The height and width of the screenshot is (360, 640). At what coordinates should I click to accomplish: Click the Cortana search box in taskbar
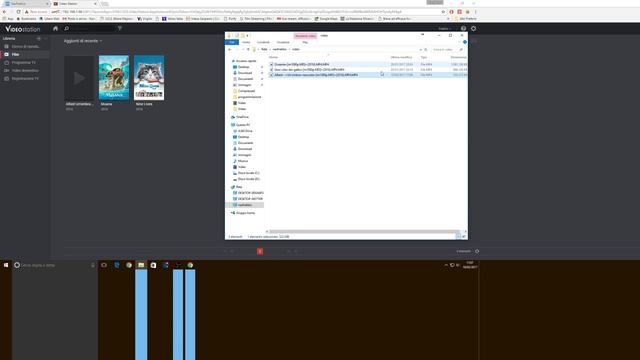click(x=54, y=265)
